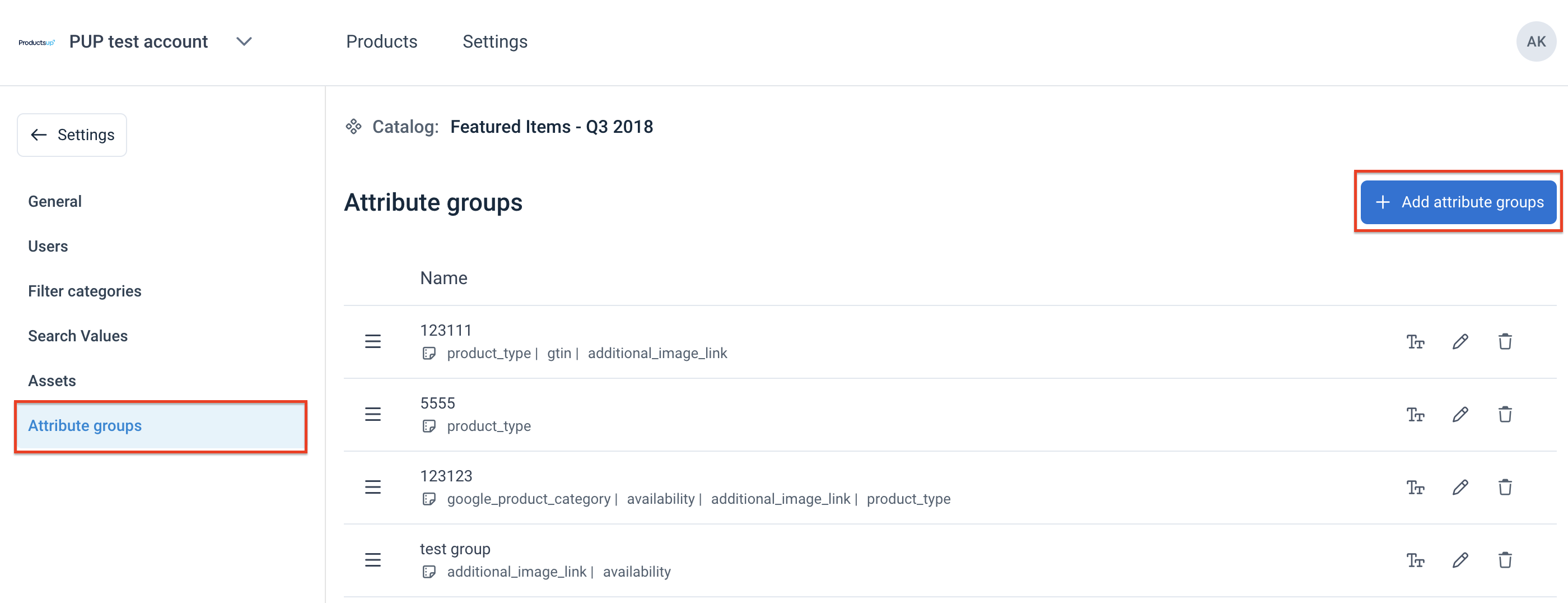
Task: Delete the 123111 attribute group
Action: point(1505,342)
